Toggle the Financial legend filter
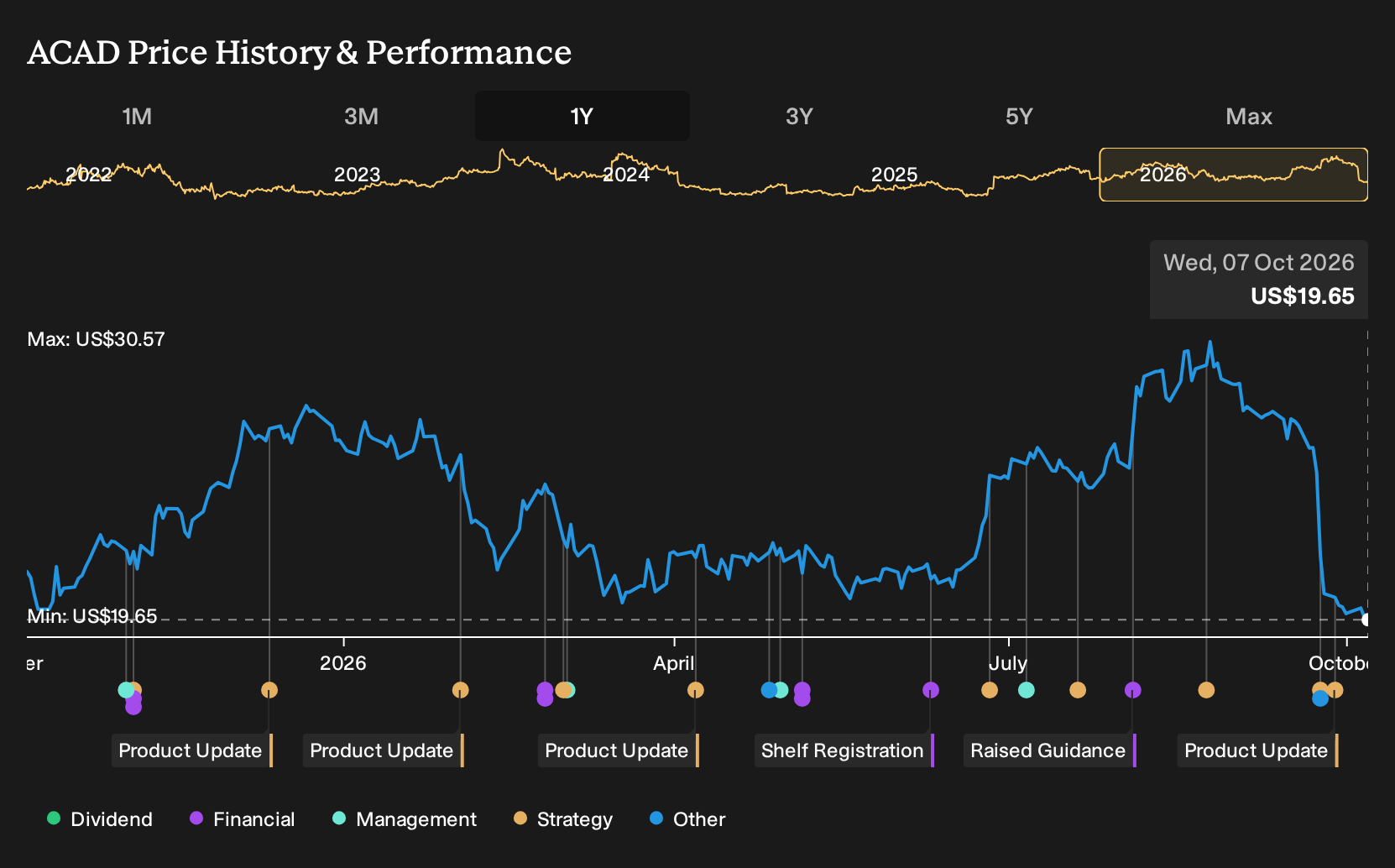The image size is (1395, 868). (x=242, y=819)
